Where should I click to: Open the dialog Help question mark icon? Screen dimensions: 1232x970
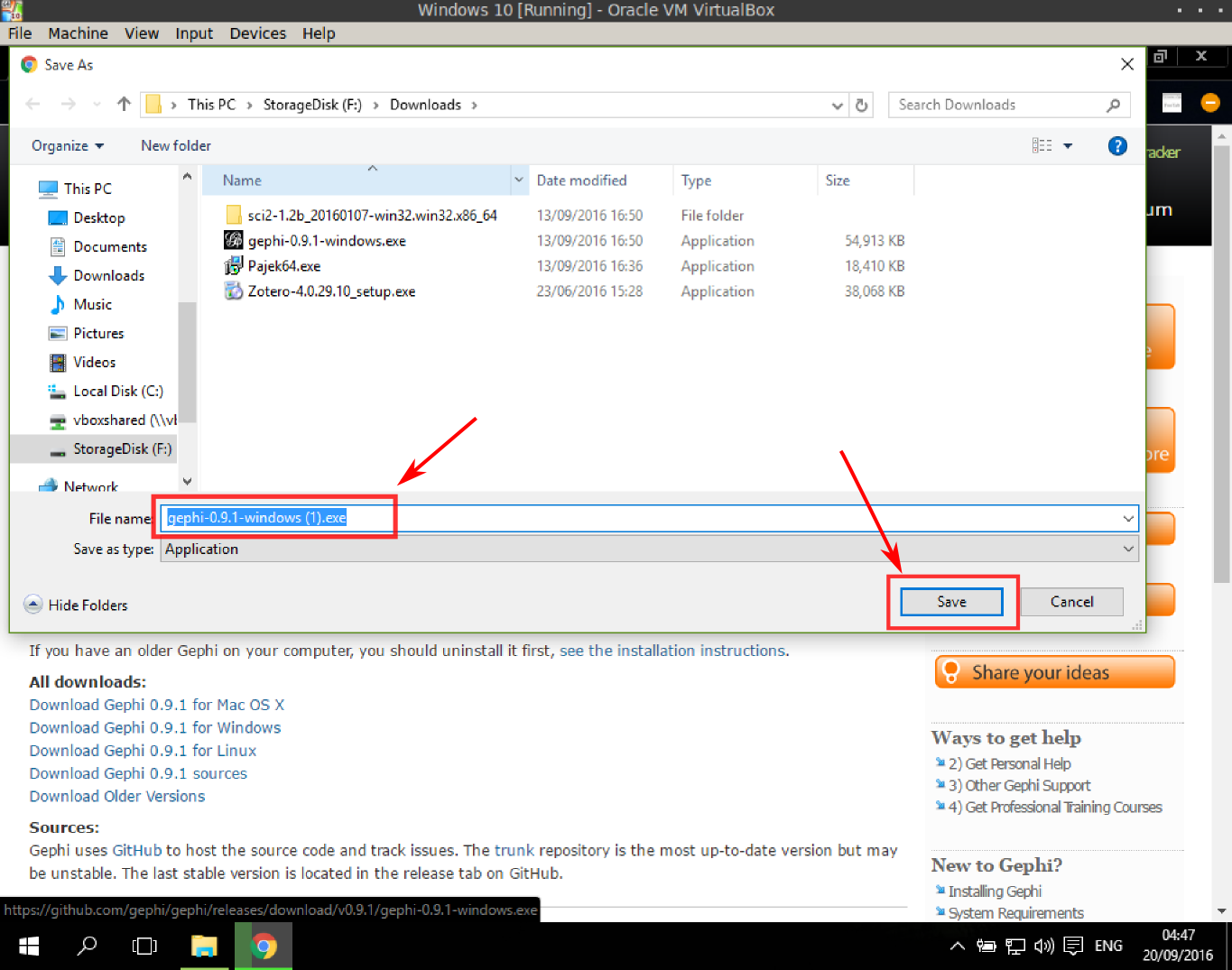coord(1117,146)
